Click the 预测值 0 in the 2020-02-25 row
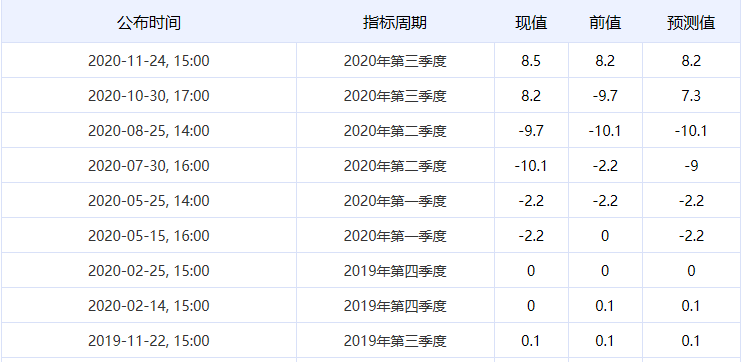Image resolution: width=745 pixels, height=362 pixels. pos(691,271)
